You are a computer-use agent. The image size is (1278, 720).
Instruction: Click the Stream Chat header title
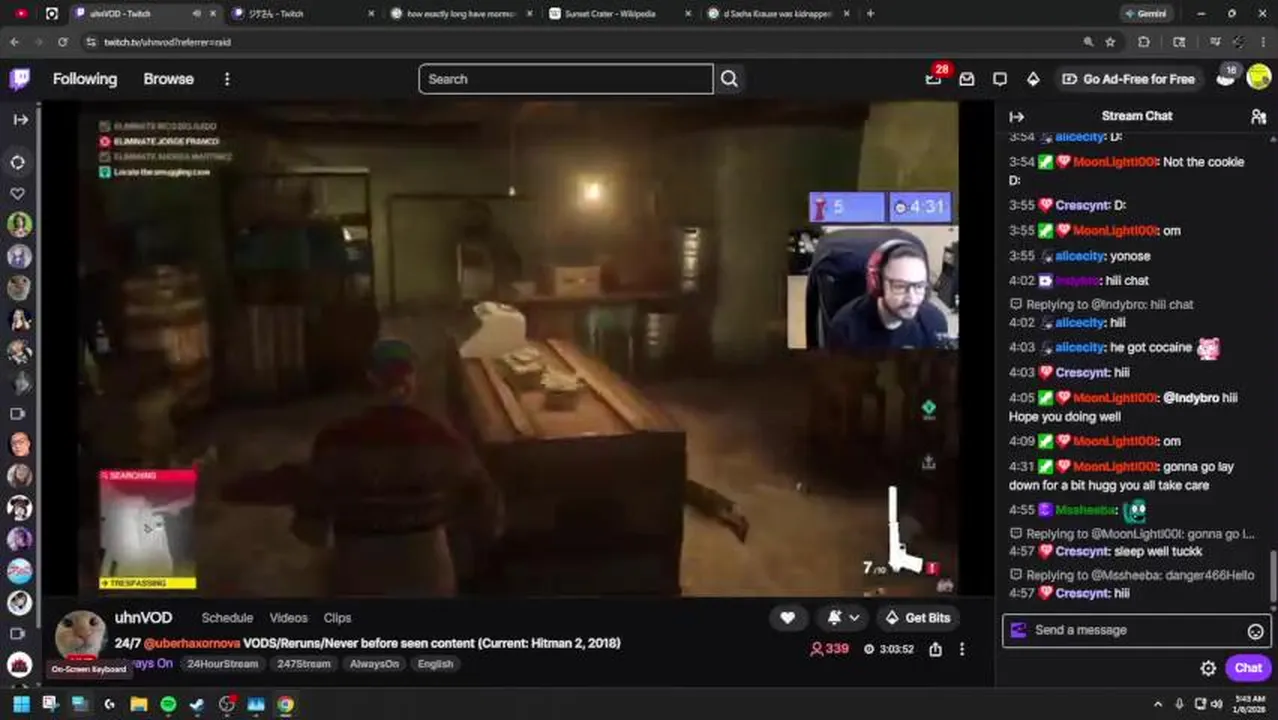coord(1136,116)
